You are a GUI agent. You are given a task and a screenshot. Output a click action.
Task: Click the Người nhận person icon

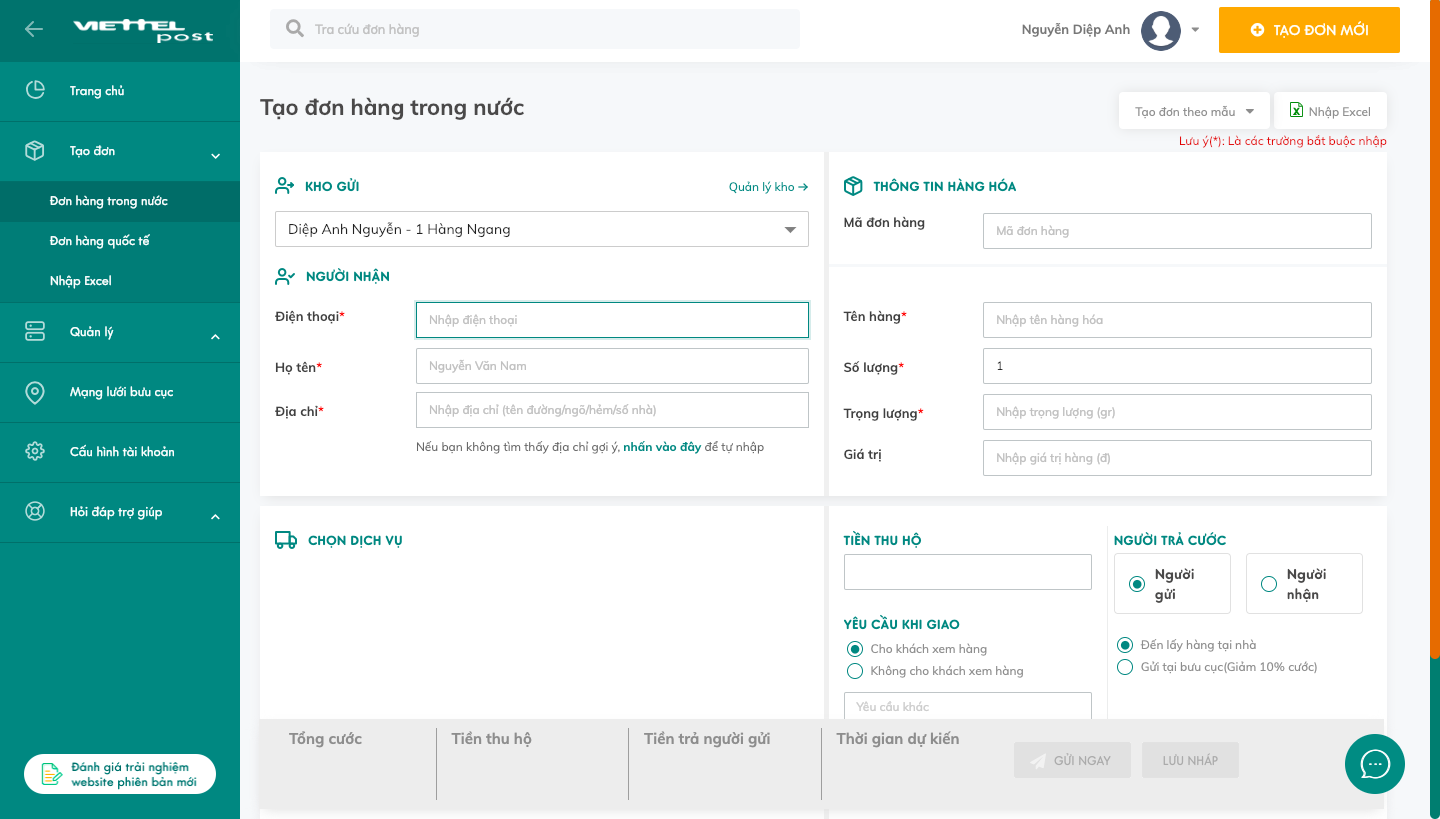(285, 276)
